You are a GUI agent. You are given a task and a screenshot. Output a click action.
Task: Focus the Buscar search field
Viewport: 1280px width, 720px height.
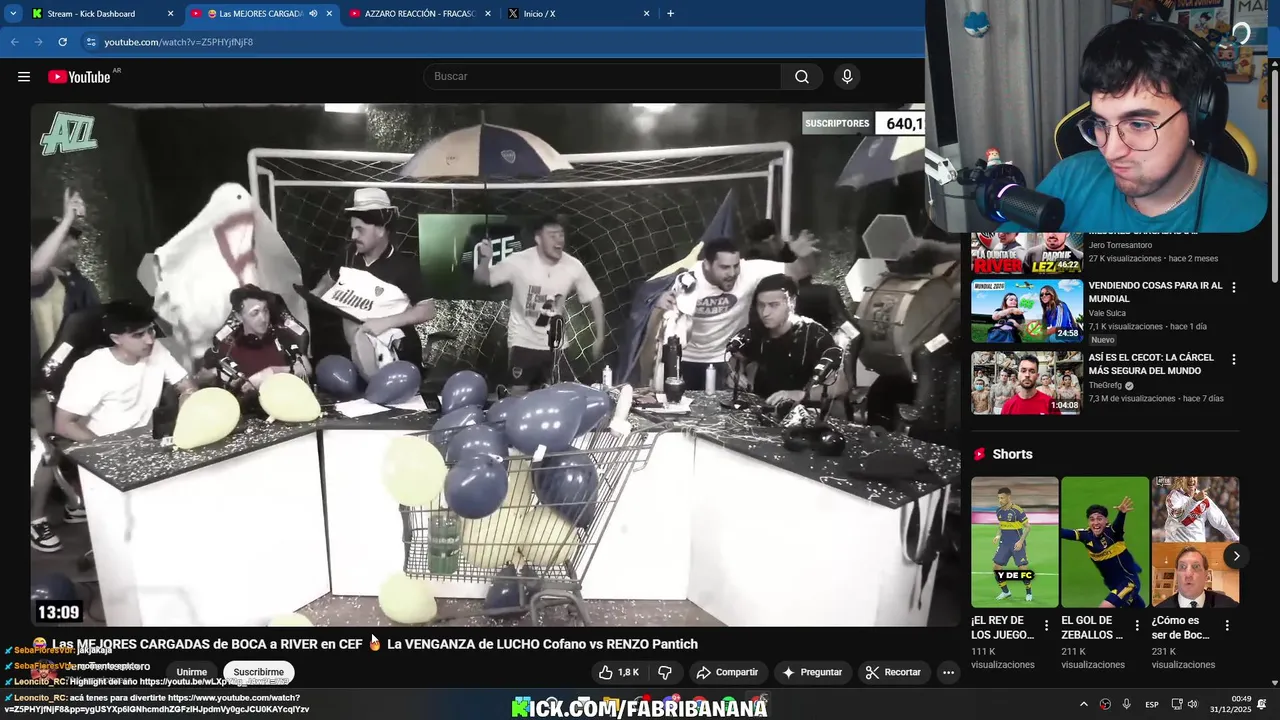tap(602, 77)
